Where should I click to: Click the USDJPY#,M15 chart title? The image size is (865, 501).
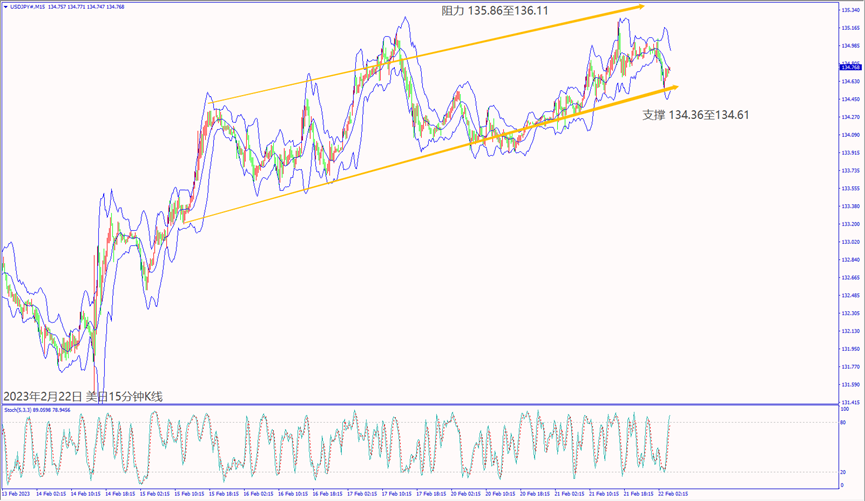[x=30, y=6]
